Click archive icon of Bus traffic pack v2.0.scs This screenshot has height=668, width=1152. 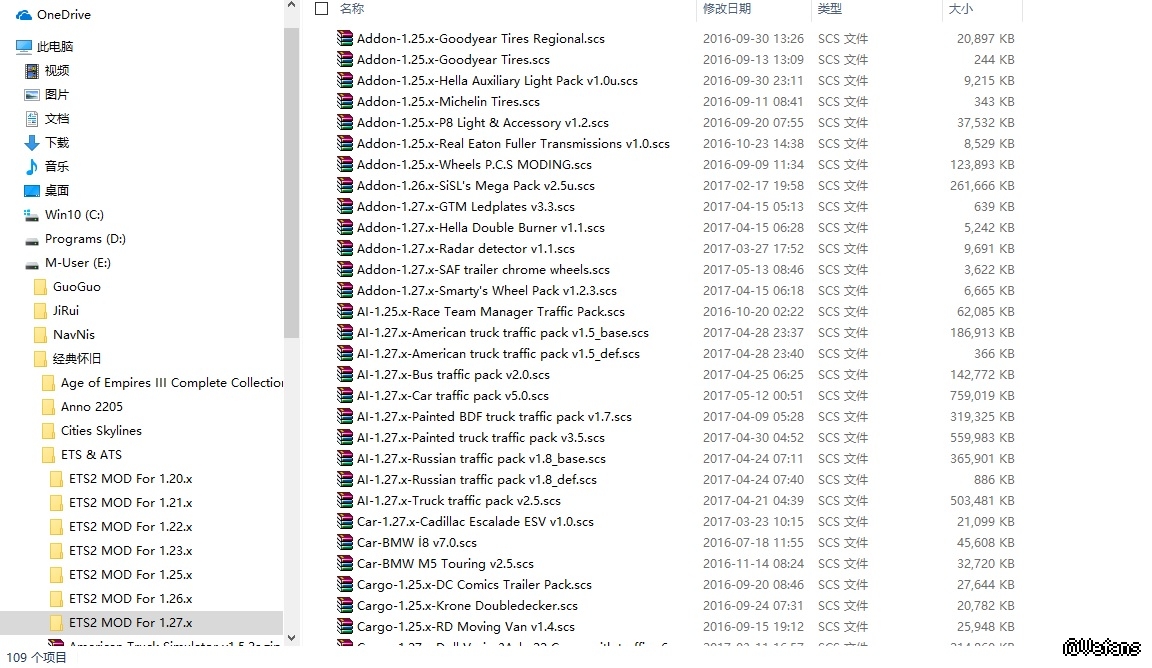pyautogui.click(x=345, y=374)
